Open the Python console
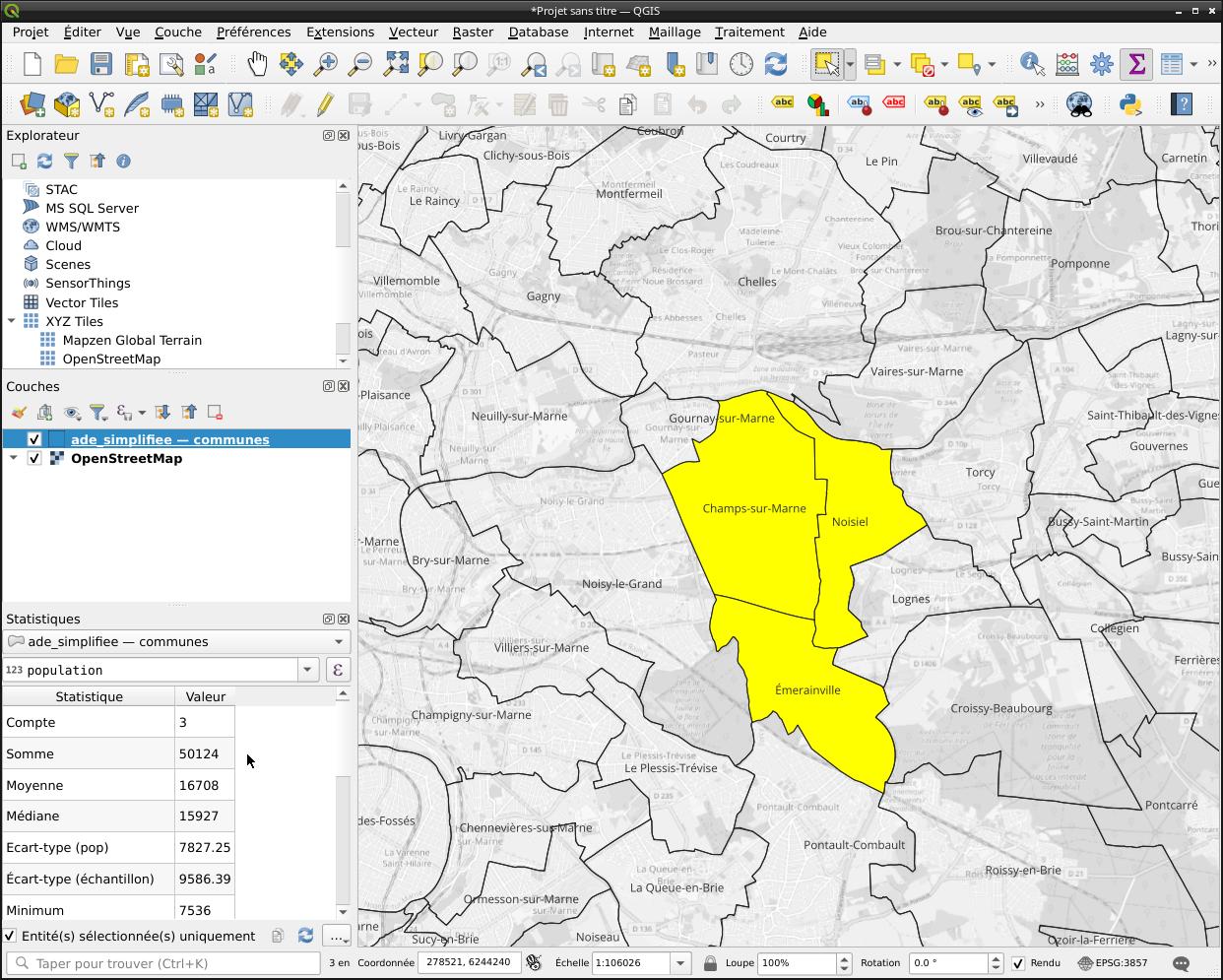This screenshot has height=980, width=1223. click(1129, 104)
